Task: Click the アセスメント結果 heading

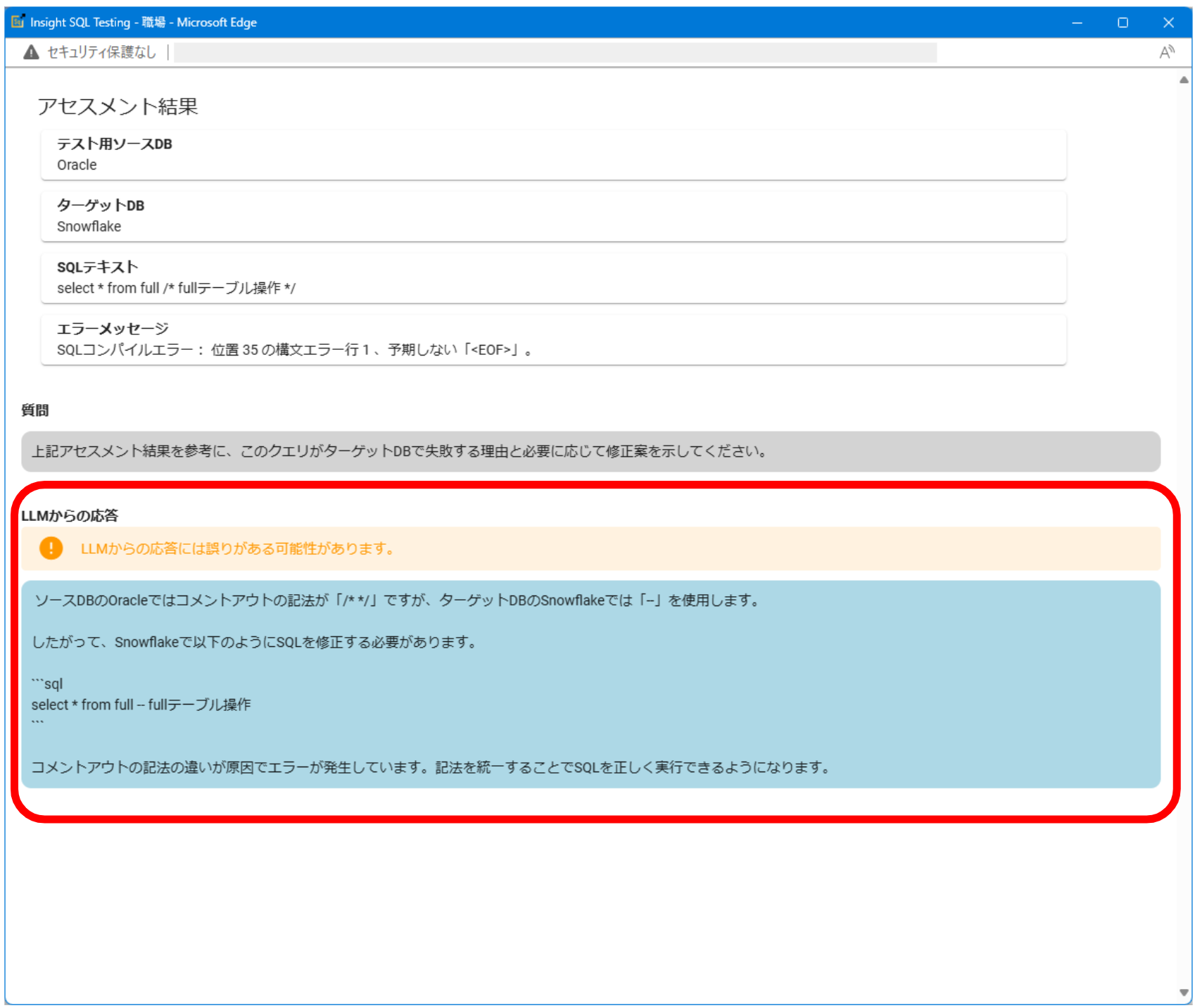Action: 118,106
